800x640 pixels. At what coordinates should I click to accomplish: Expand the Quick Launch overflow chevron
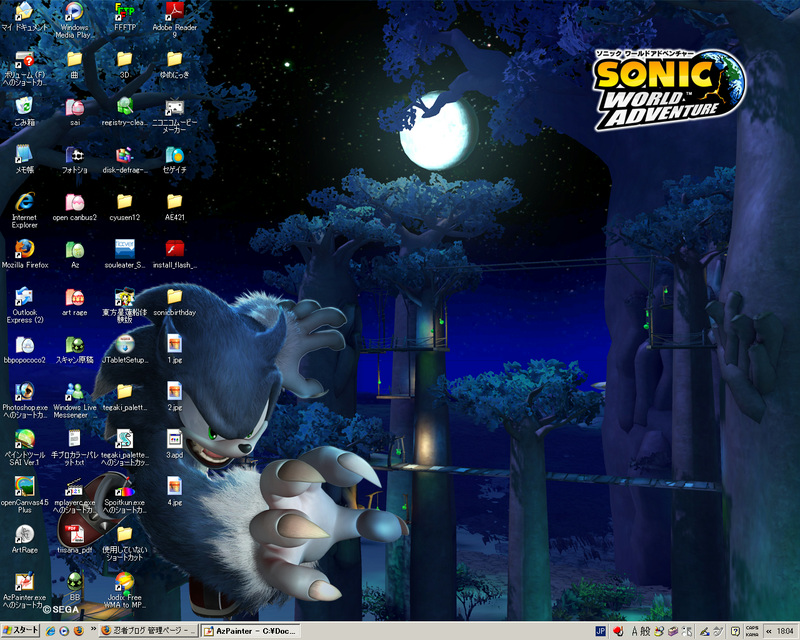coord(93,629)
